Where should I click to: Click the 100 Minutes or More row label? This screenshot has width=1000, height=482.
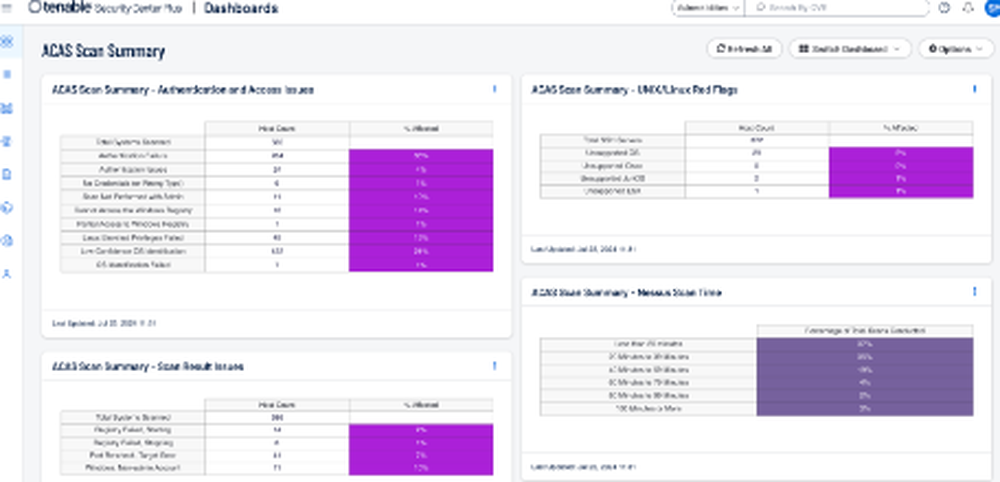click(649, 409)
